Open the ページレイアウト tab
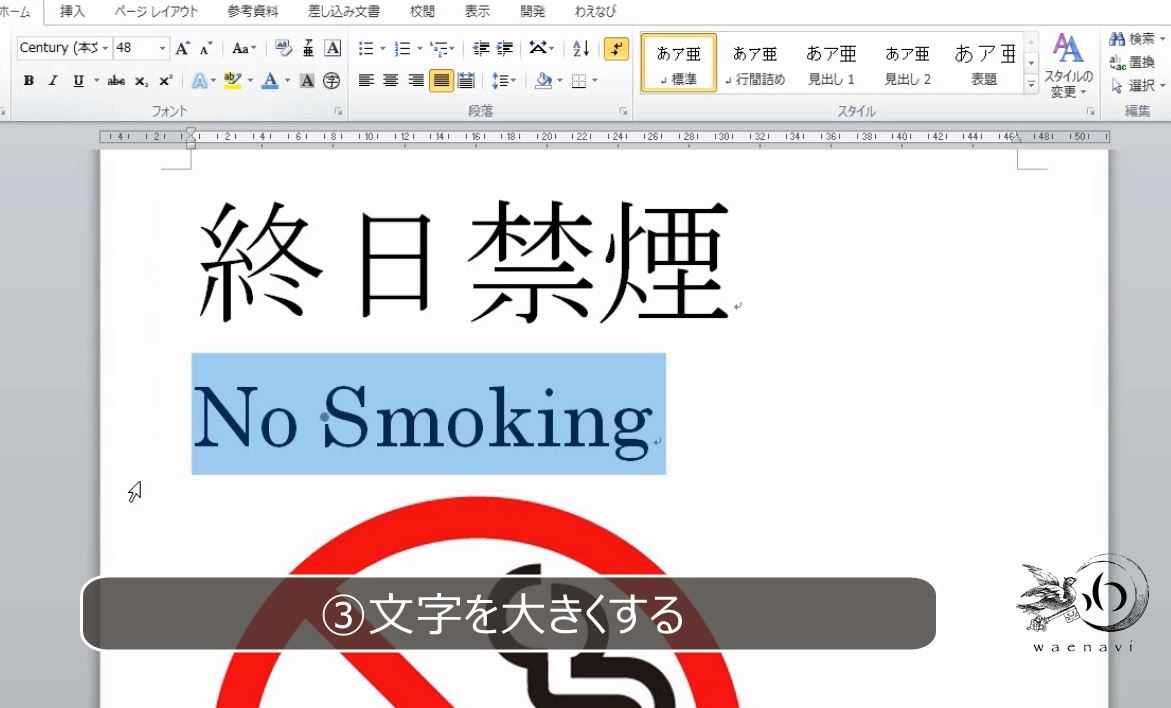1171x708 pixels. click(x=156, y=12)
